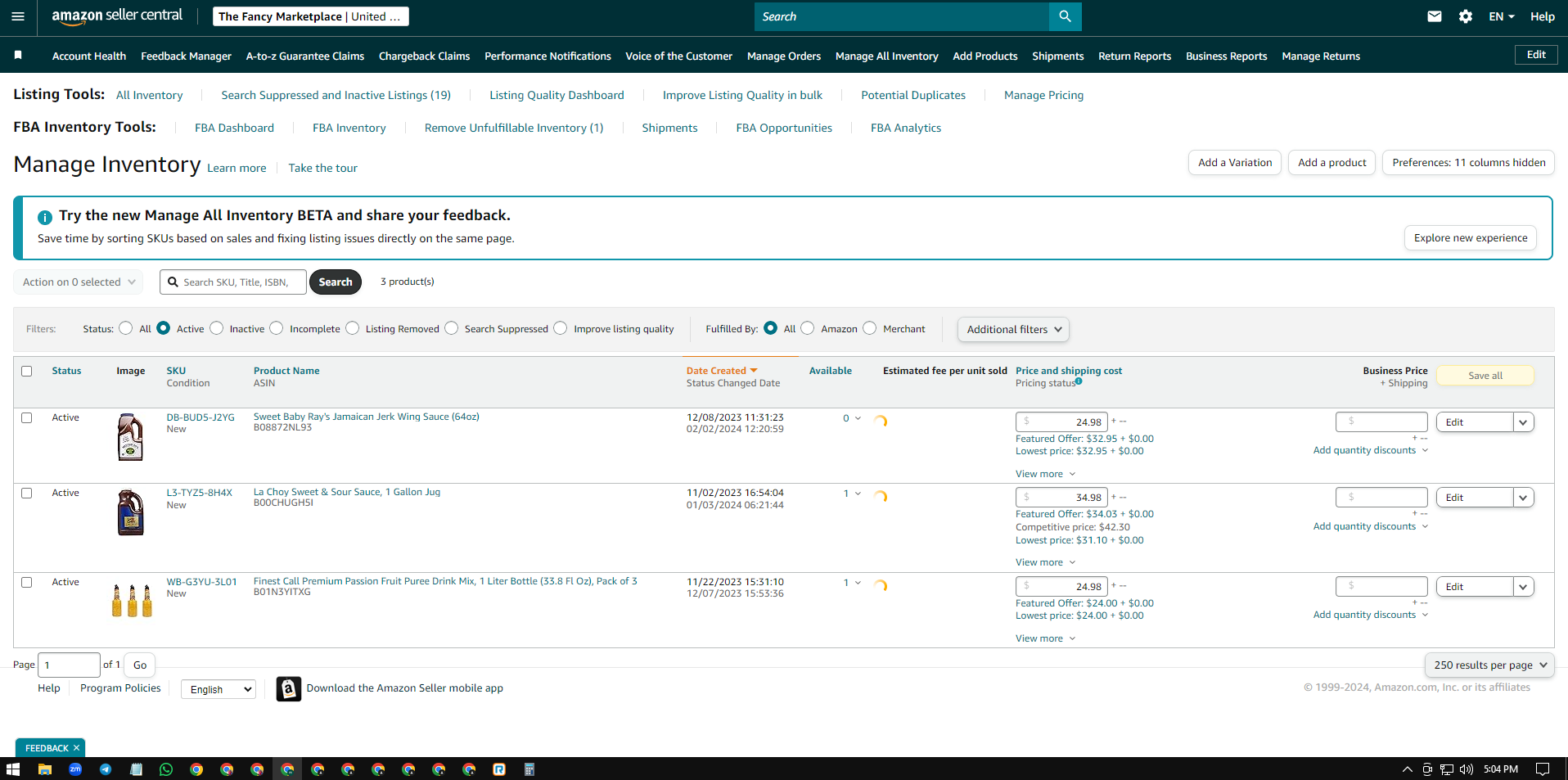This screenshot has height=780, width=1568.
Task: Focus the Search SKU, Title, ISBN field
Action: click(233, 282)
